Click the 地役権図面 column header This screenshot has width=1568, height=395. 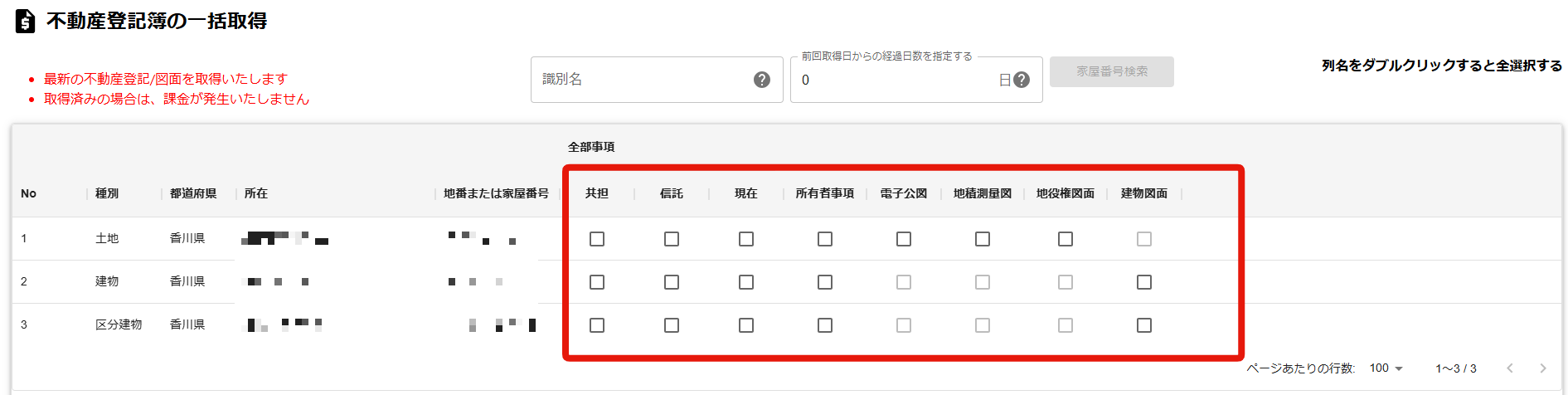pyautogui.click(x=1066, y=193)
